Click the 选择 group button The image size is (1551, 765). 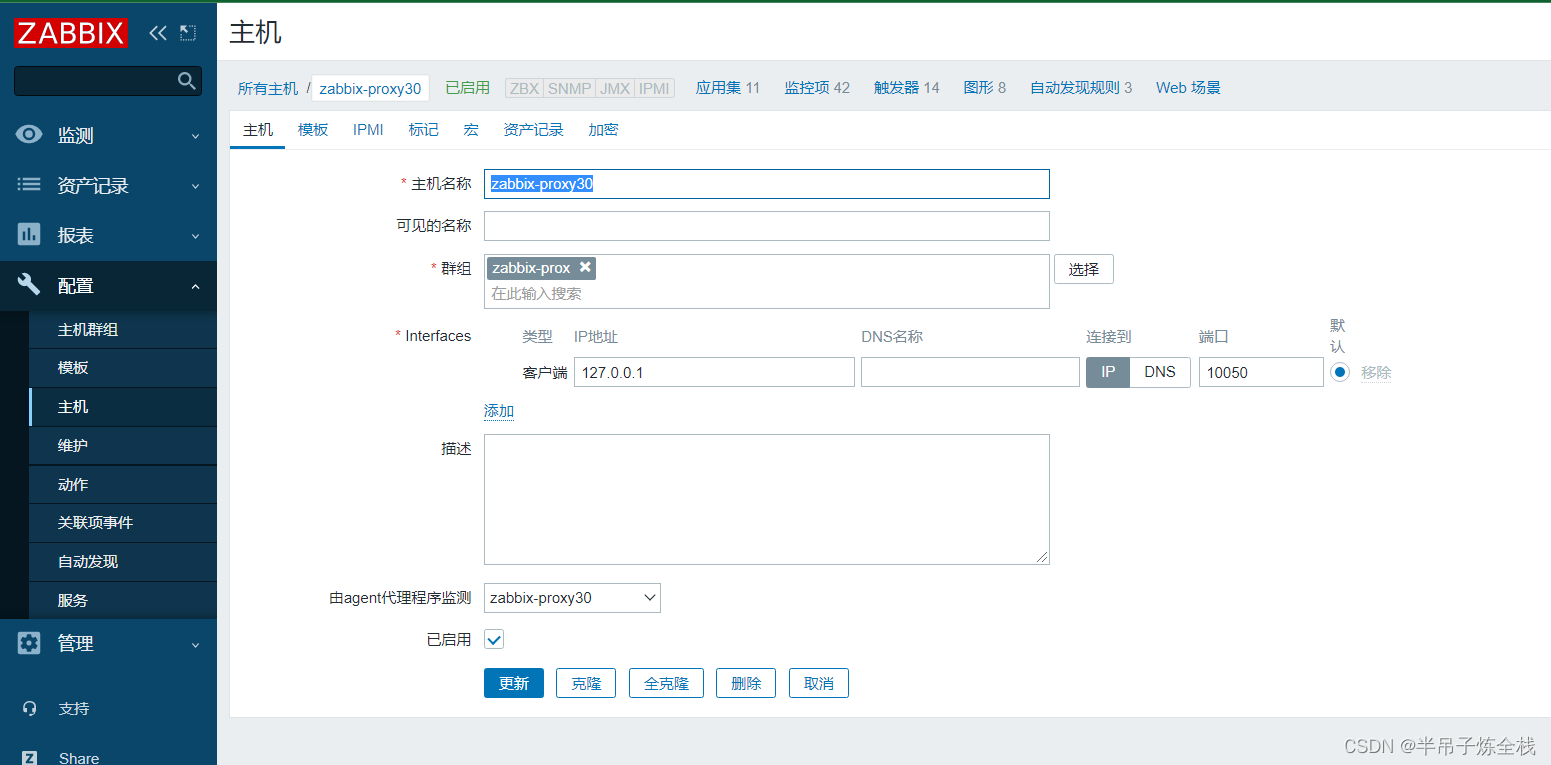tap(1084, 269)
